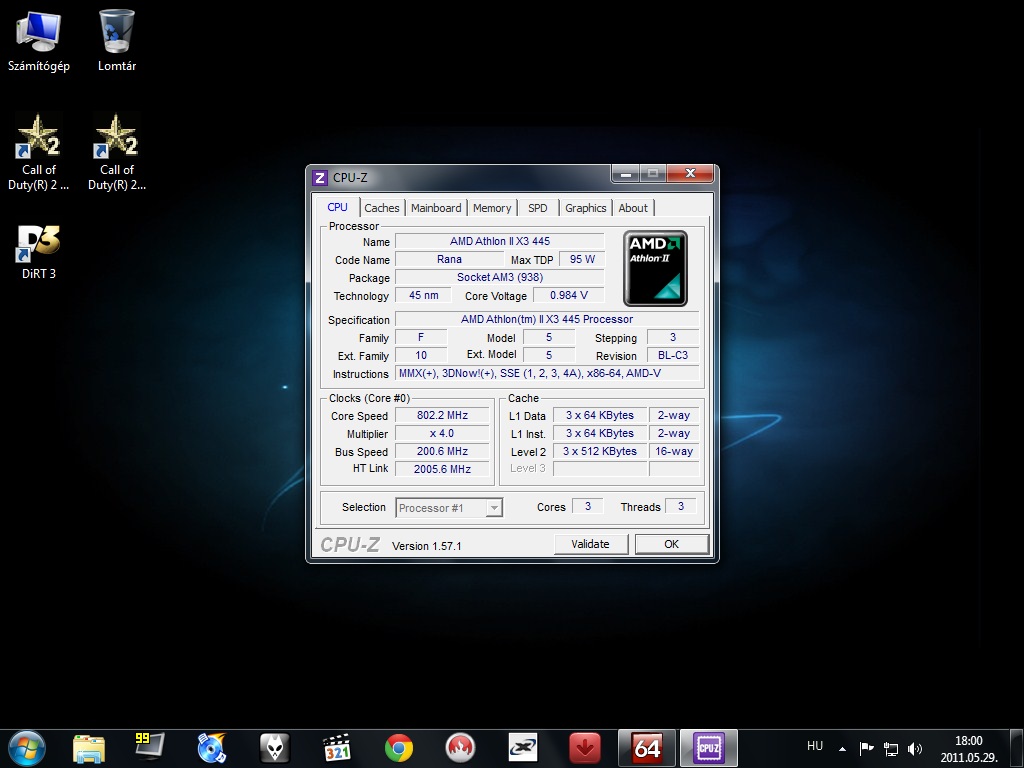
Task: Switch to the Caches tab
Action: [x=381, y=208]
